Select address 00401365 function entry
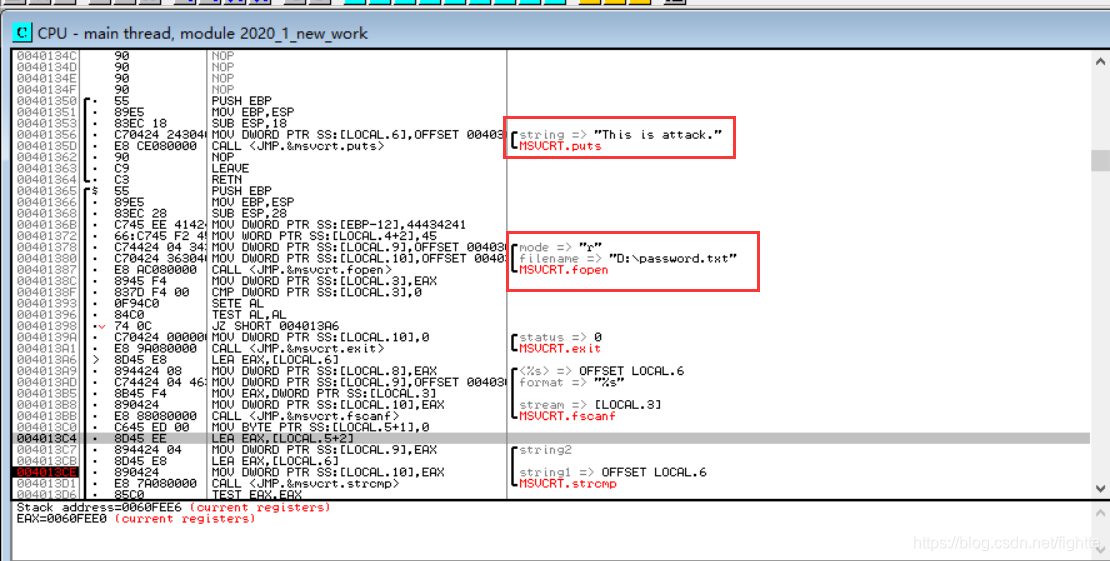 pyautogui.click(x=47, y=191)
